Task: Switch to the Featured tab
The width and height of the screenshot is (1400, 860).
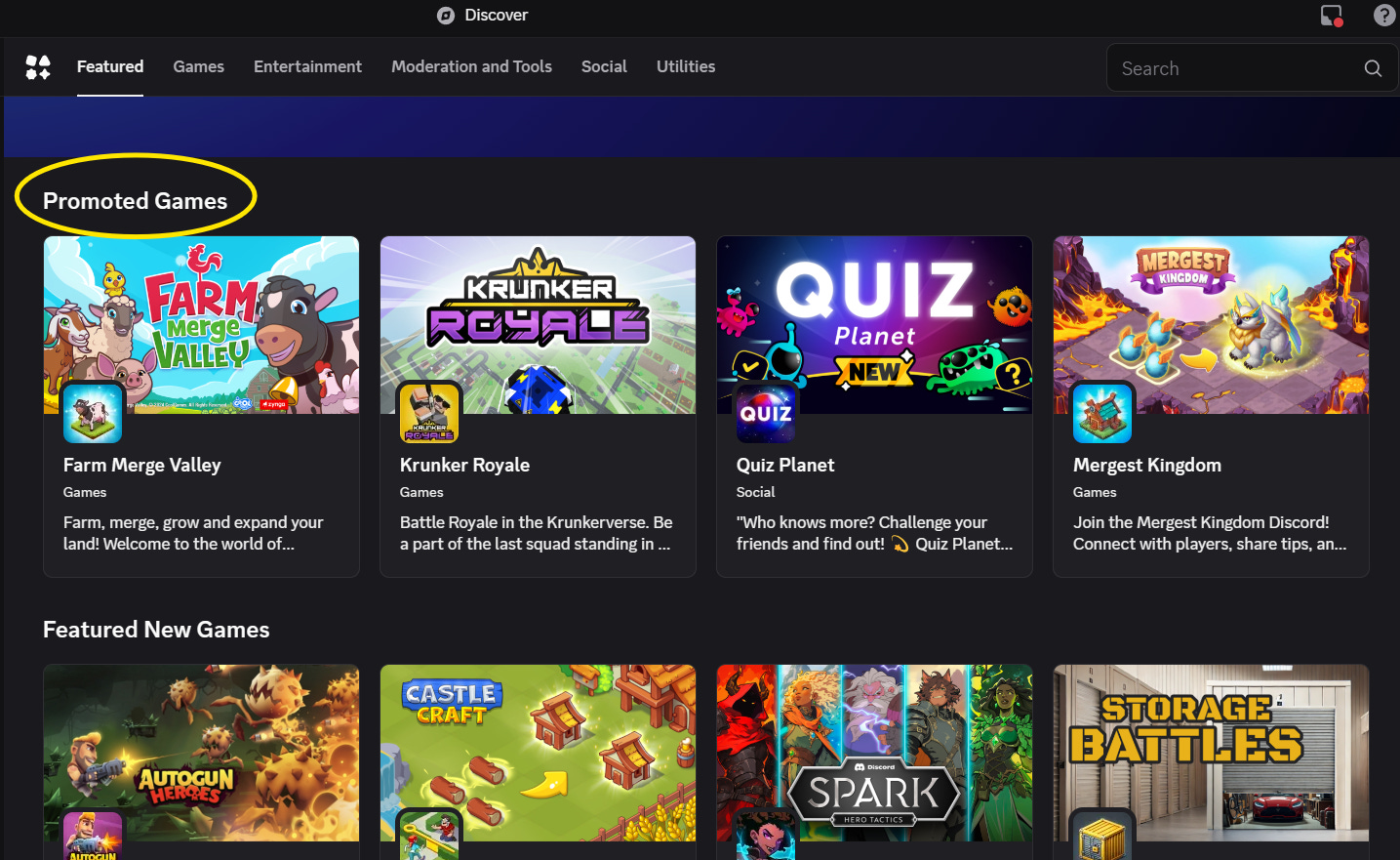Action: point(110,66)
